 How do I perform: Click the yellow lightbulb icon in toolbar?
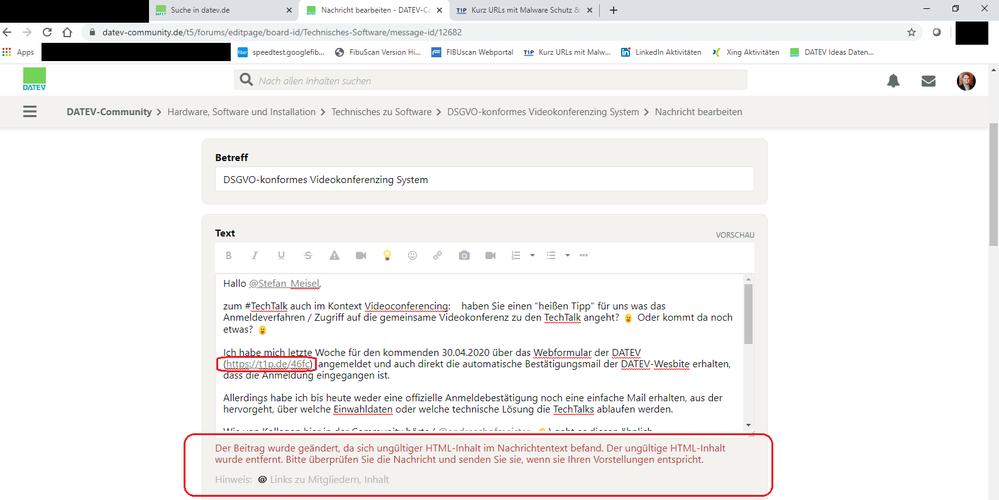coord(386,256)
